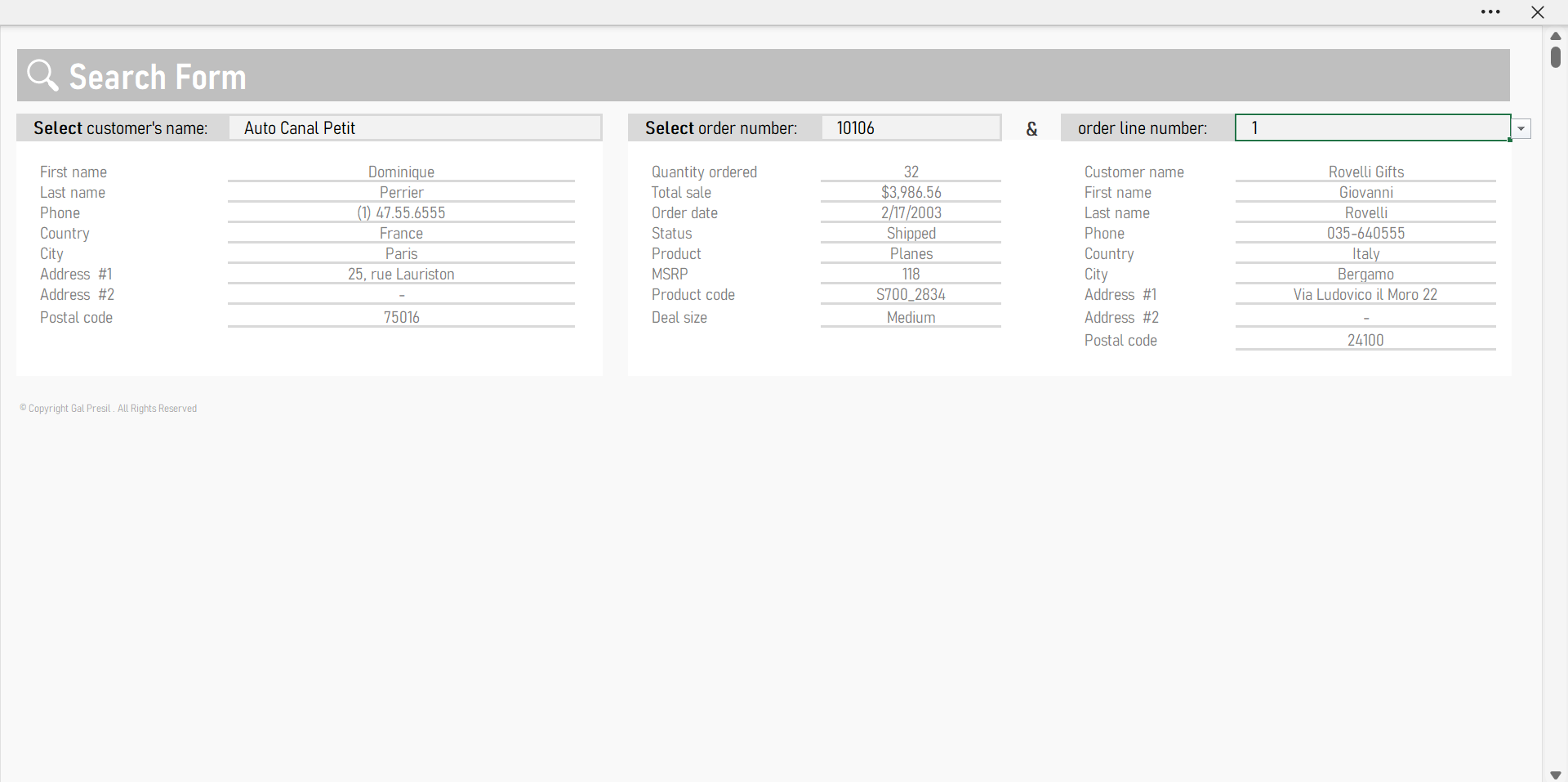Click the order line number input box
Image resolution: width=1568 pixels, height=782 pixels.
1372,128
